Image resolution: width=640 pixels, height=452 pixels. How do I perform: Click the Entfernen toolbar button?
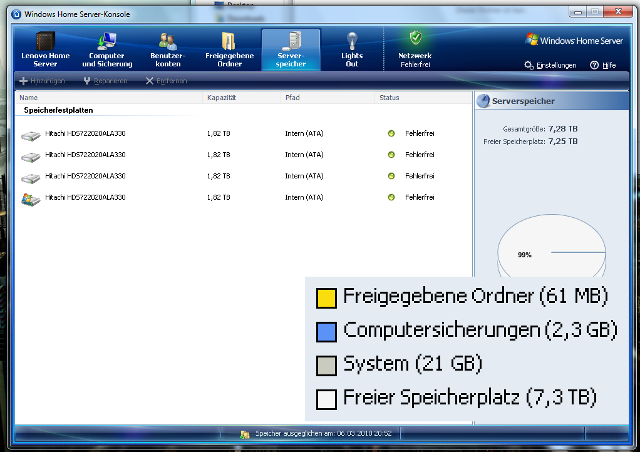167,81
